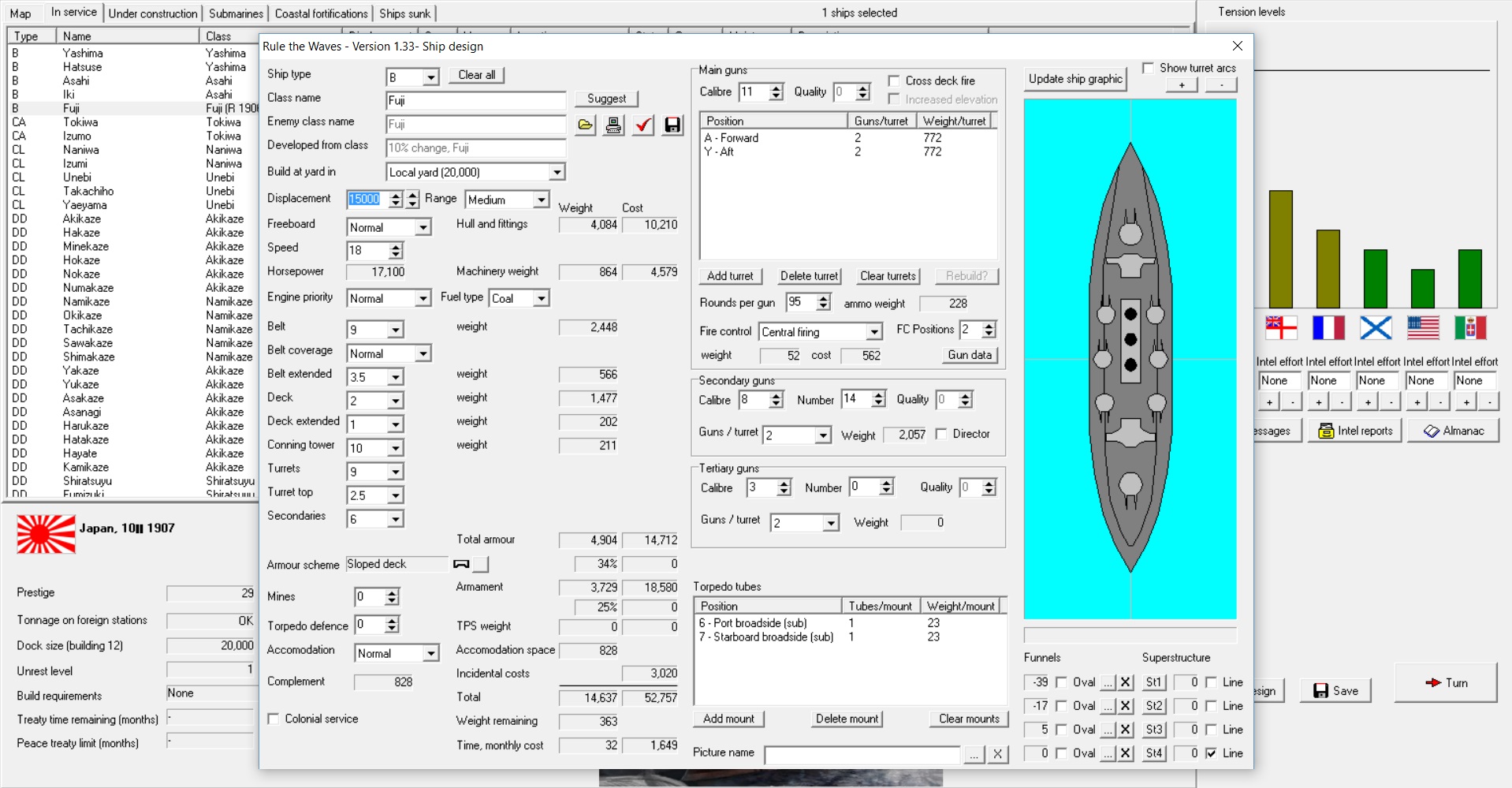Click the red checkmark design check icon
The image size is (1512, 788).
(x=643, y=125)
